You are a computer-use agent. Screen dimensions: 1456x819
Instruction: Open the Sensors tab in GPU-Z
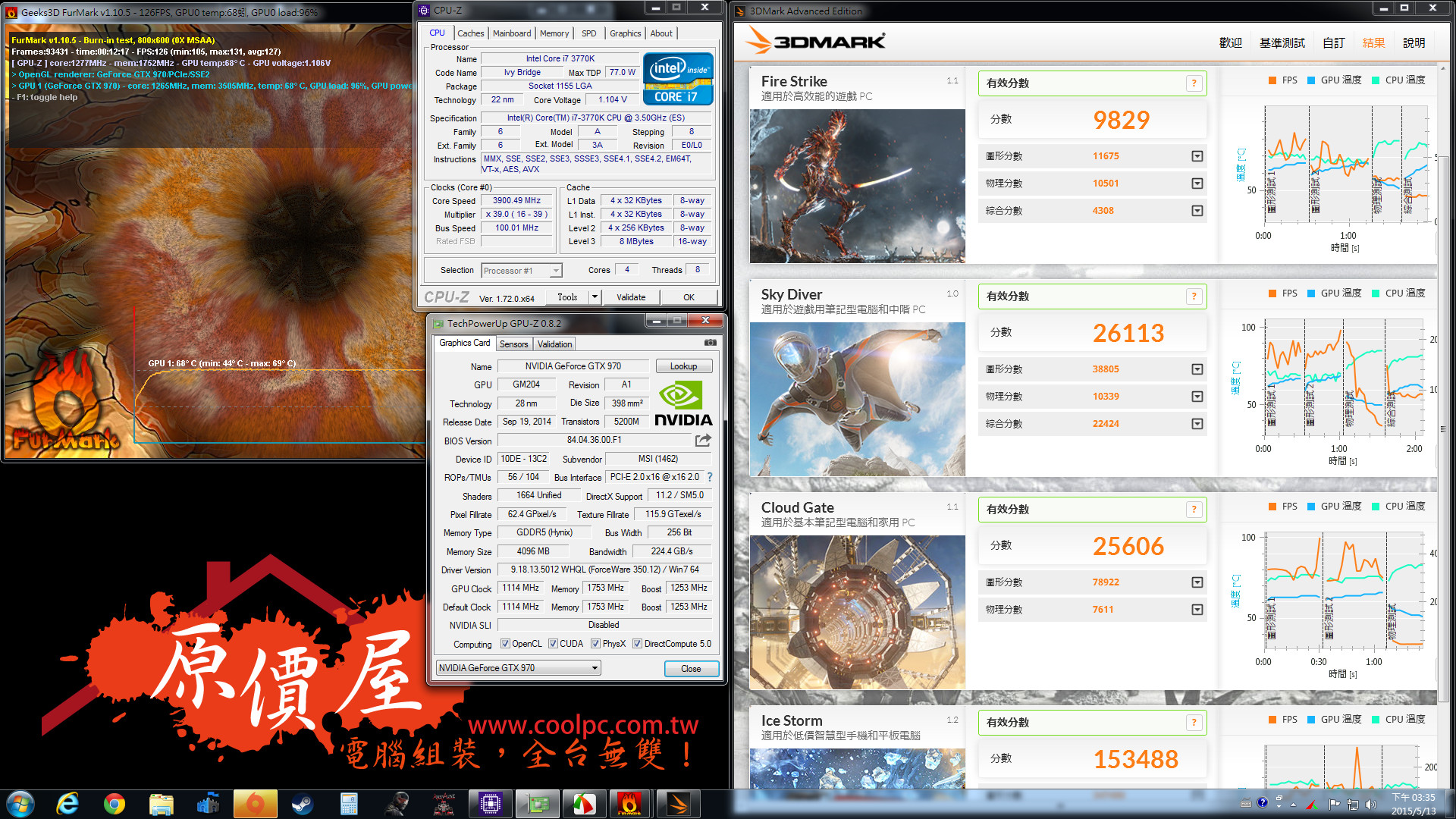[513, 344]
